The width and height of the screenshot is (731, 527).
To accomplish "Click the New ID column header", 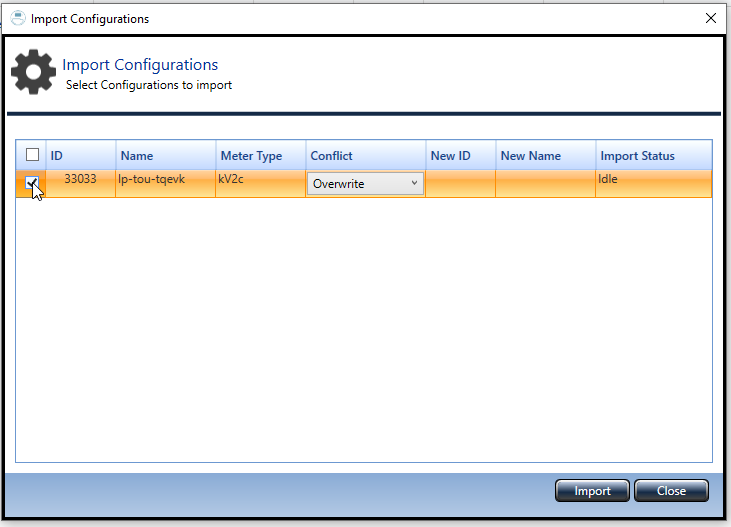I will tap(460, 156).
